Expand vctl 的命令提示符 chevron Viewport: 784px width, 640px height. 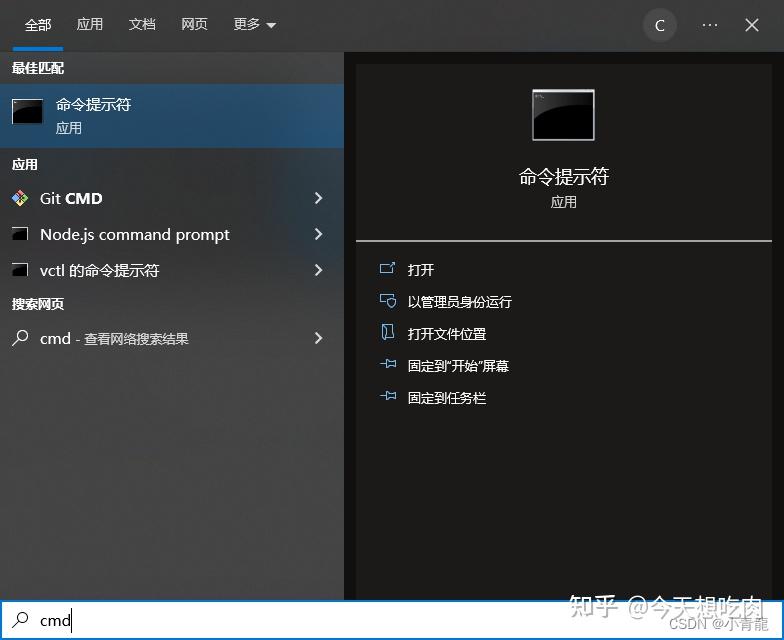pyautogui.click(x=318, y=270)
